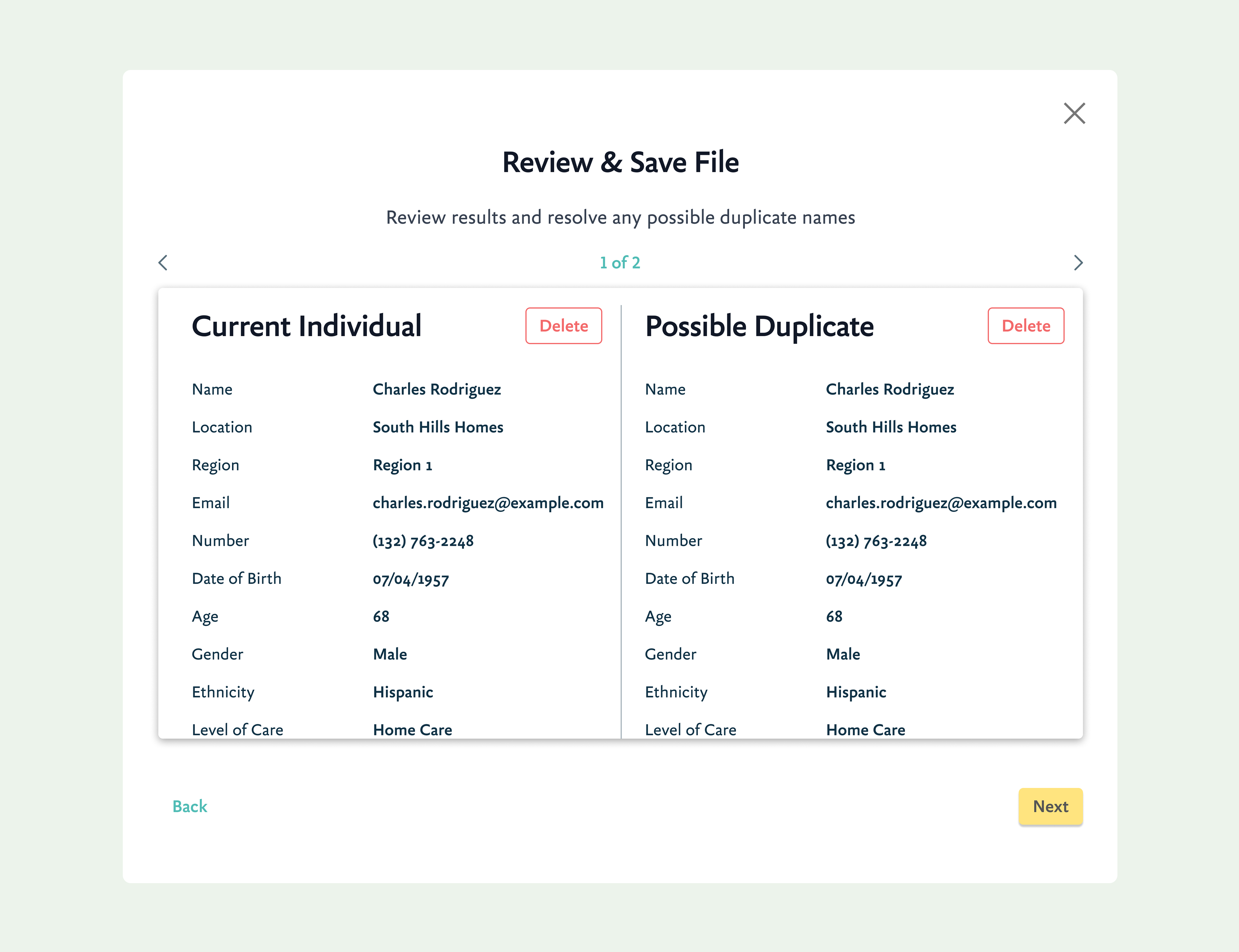Delete the Possible Duplicate record
This screenshot has height=952, width=1239.
tap(1026, 326)
